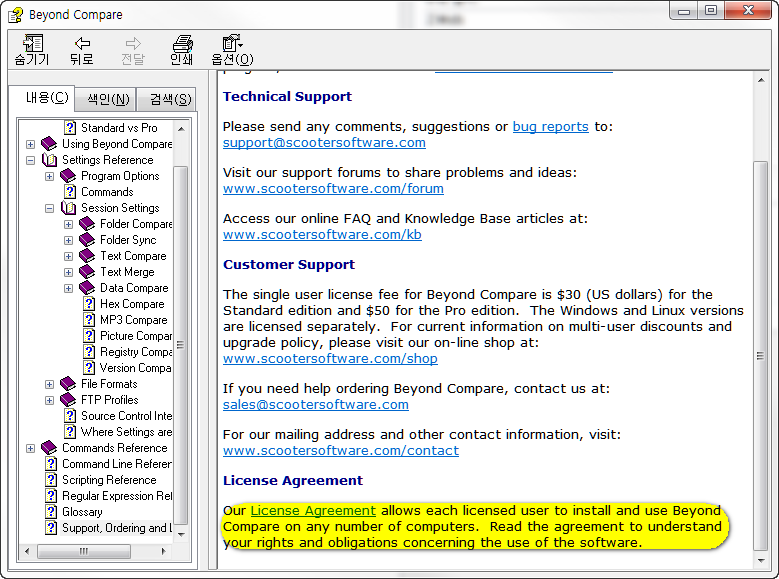The width and height of the screenshot is (779, 579).
Task: Expand the Commands Reference node
Action: [30, 448]
